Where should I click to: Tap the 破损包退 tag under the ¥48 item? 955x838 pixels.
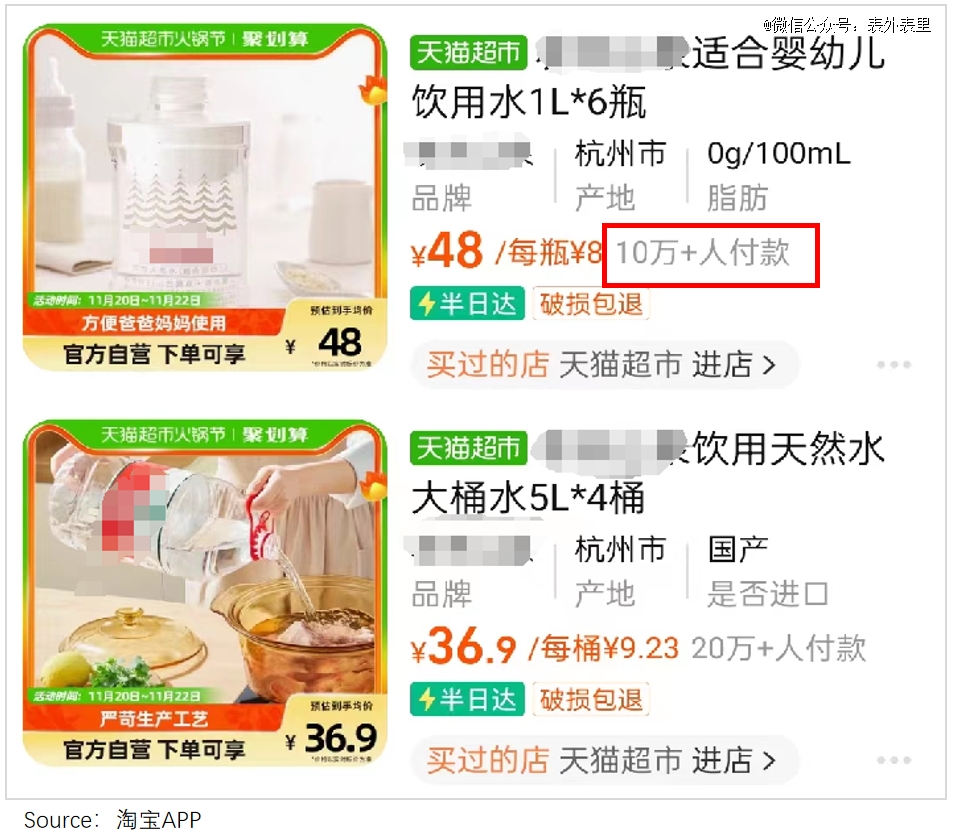coord(591,303)
